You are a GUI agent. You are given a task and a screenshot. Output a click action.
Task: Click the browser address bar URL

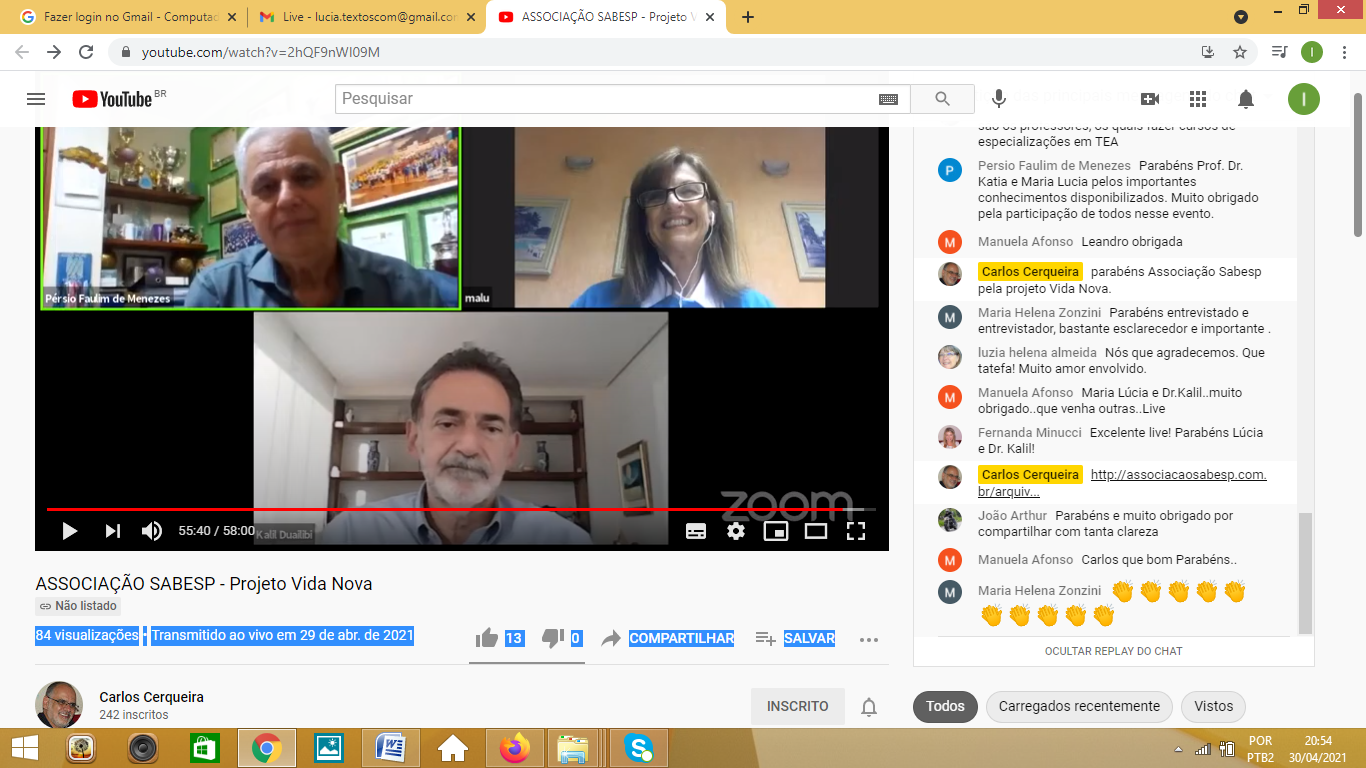point(260,52)
